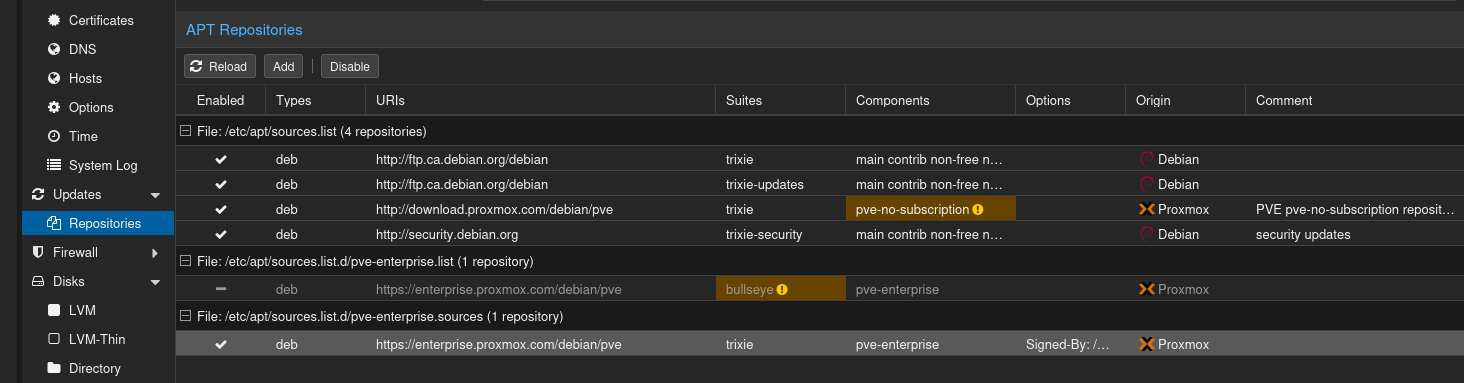Click the Firewall shield icon
1464x383 pixels.
(x=38, y=252)
